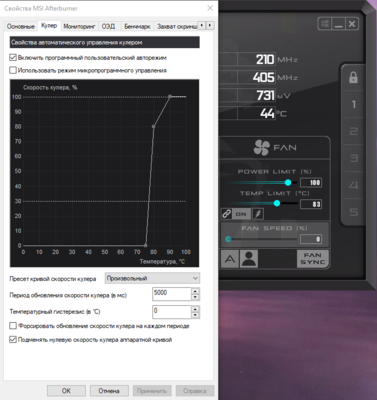Toggle the software user-defined auto mode checkbox

tap(13, 58)
